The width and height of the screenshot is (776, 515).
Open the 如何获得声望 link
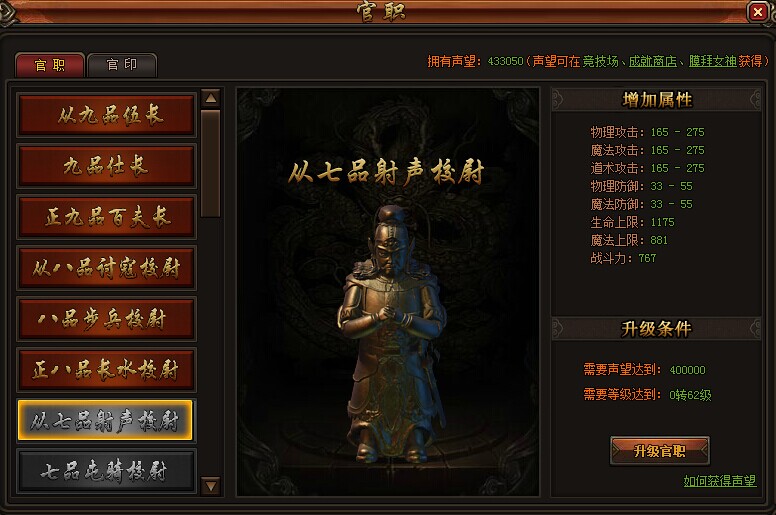click(x=720, y=481)
